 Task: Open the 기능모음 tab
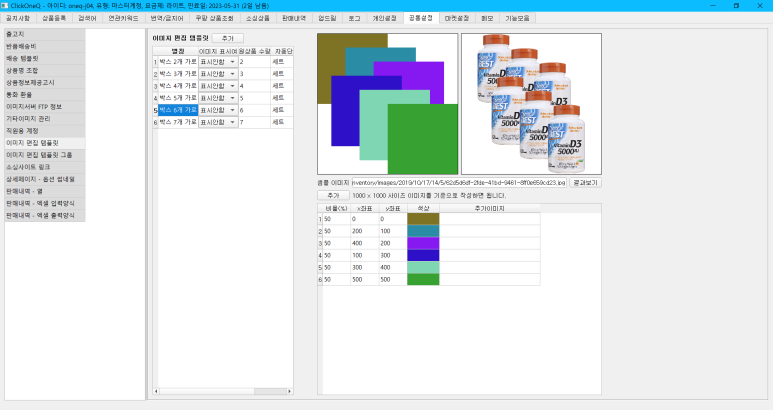tap(517, 18)
